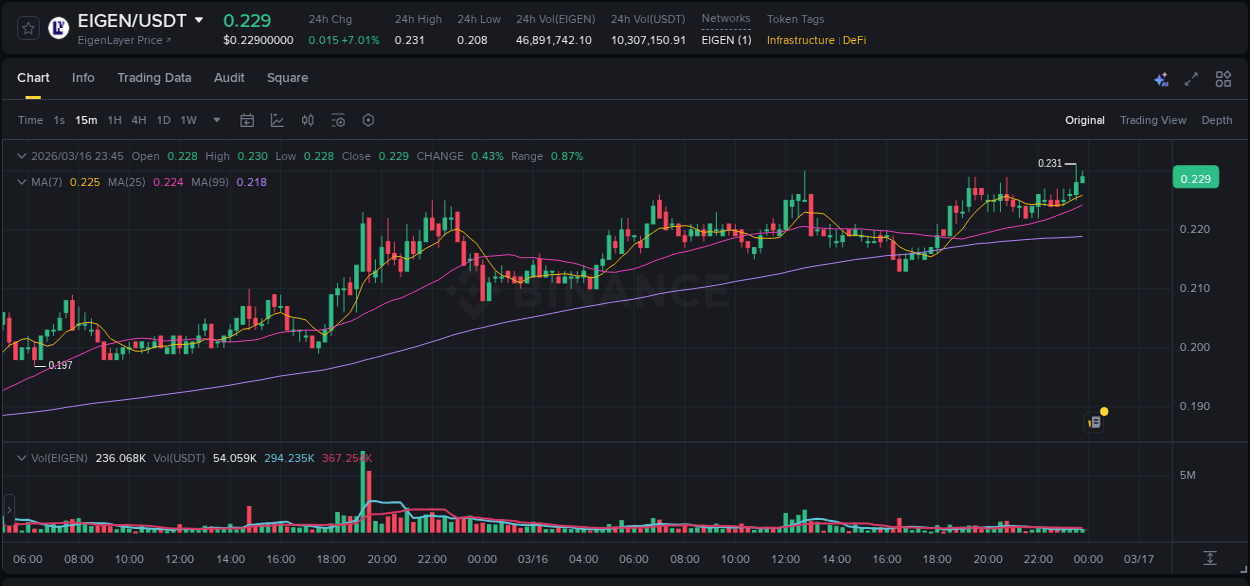Open the chart settings hexagon icon
Viewport: 1250px width, 586px height.
tap(368, 120)
